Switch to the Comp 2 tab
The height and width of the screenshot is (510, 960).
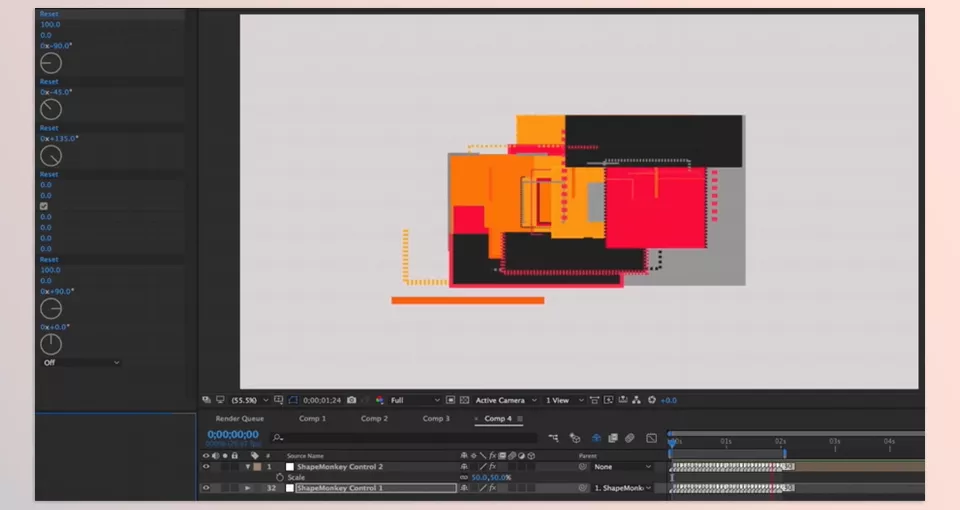(374, 419)
